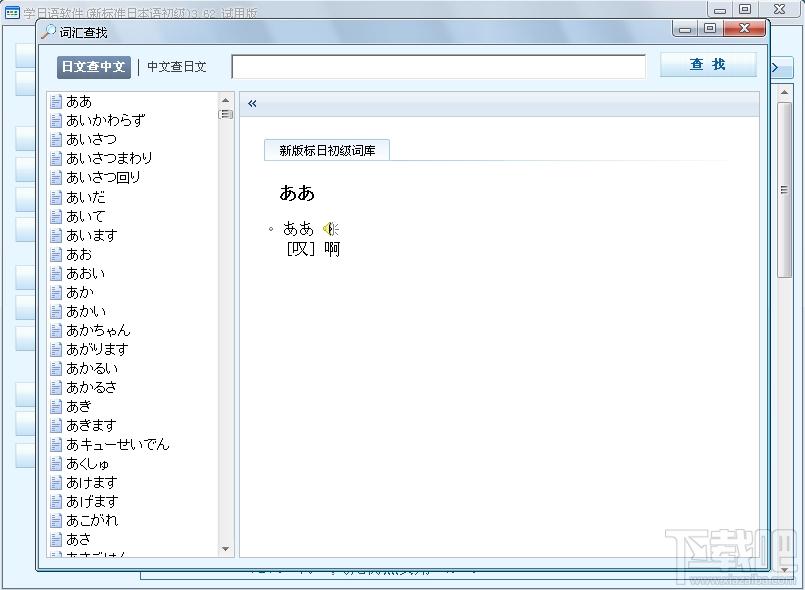Viewport: 805px width, 590px height.
Task: Select the あキューせいでん entry
Action: [x=118, y=444]
